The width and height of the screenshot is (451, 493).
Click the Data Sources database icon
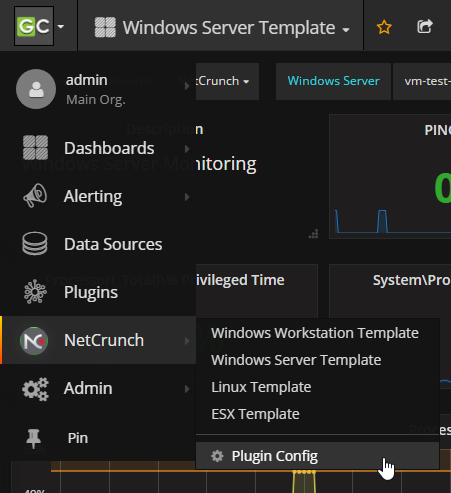(35, 244)
